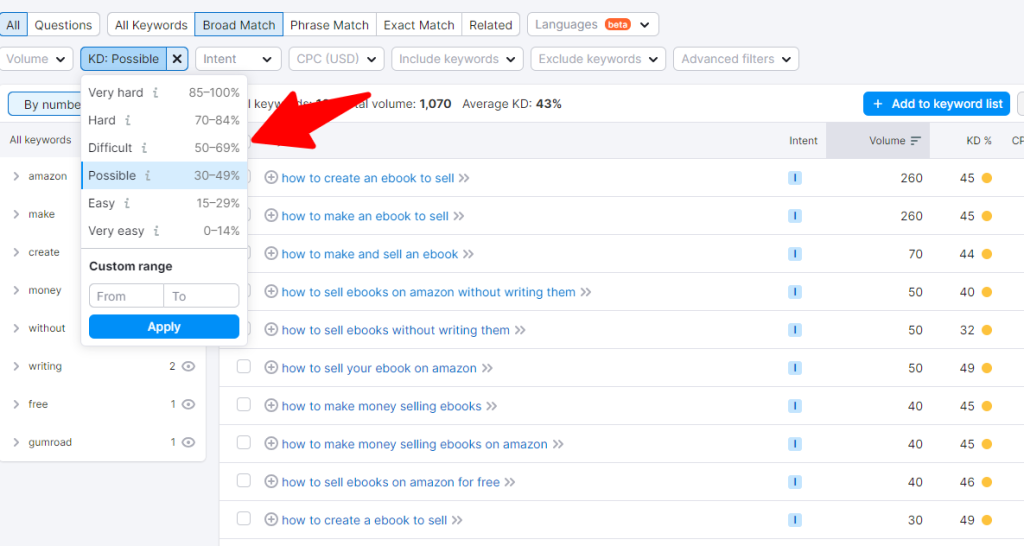1024x546 pixels.
Task: Click plus icon beside 'how to create a ebook to sell'
Action: 271,519
